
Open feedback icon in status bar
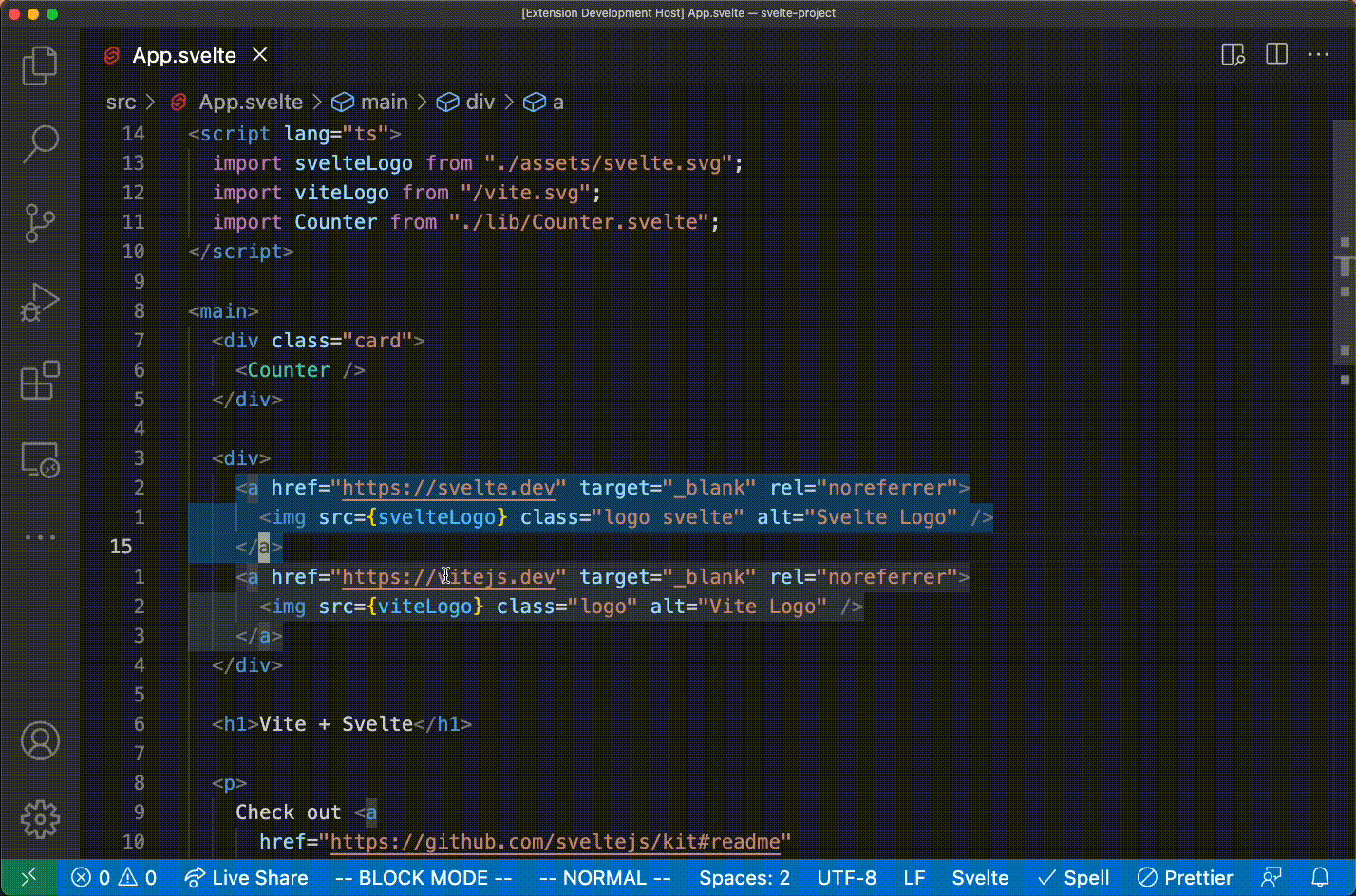tap(1271, 878)
